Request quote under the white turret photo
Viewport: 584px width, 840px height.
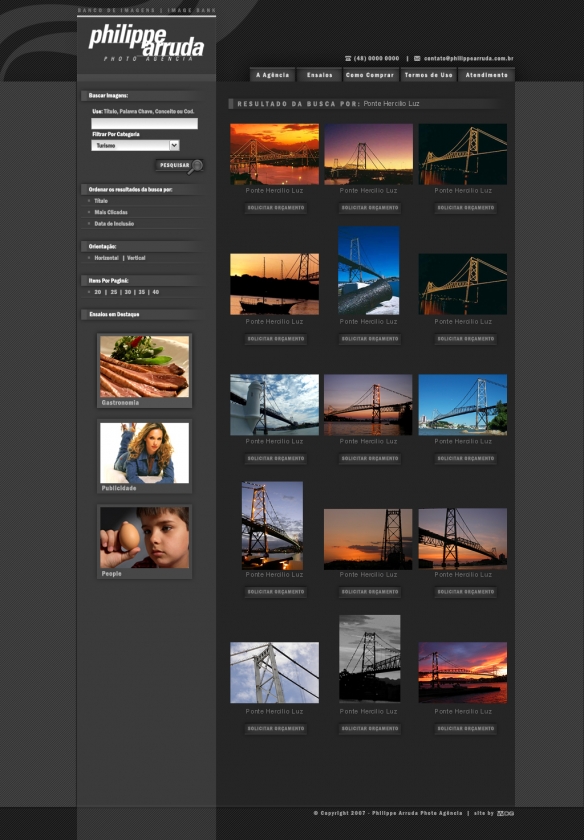coord(276,459)
